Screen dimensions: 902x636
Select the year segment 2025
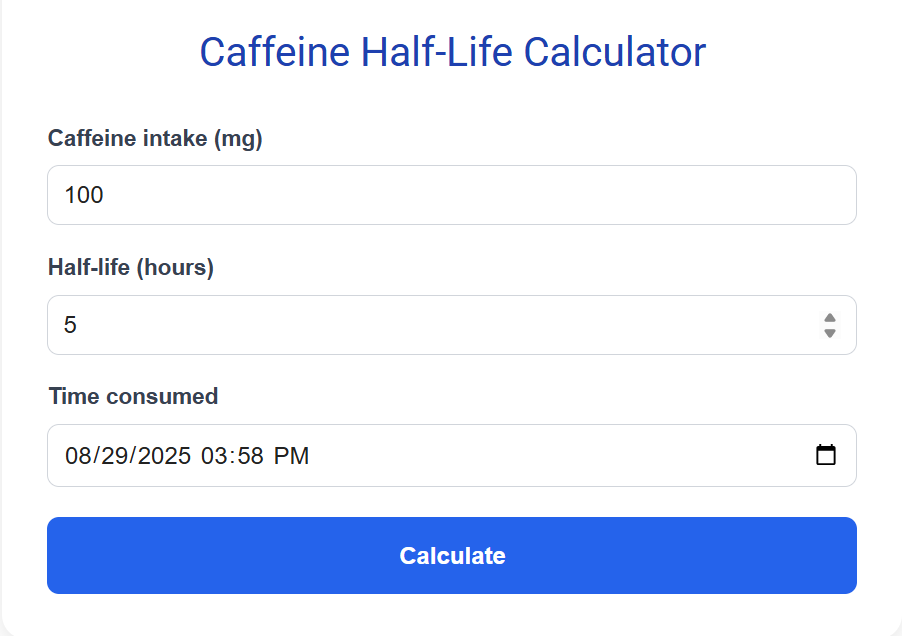tap(163, 456)
